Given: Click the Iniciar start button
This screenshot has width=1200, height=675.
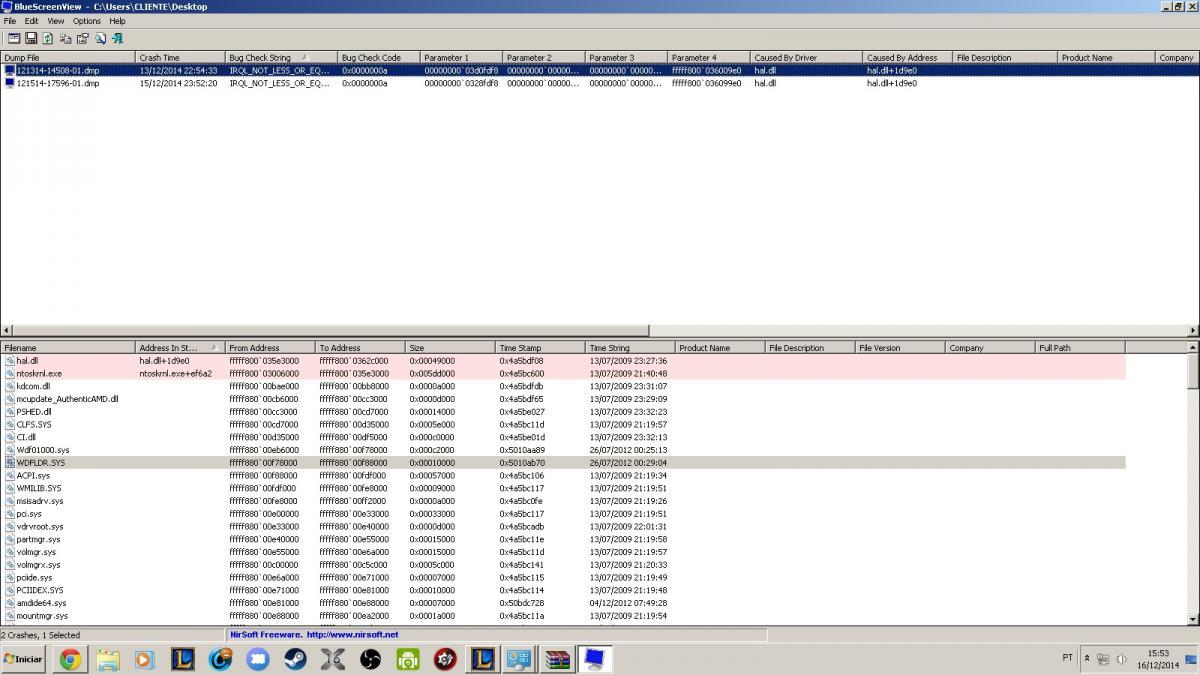Looking at the screenshot, I should [24, 660].
